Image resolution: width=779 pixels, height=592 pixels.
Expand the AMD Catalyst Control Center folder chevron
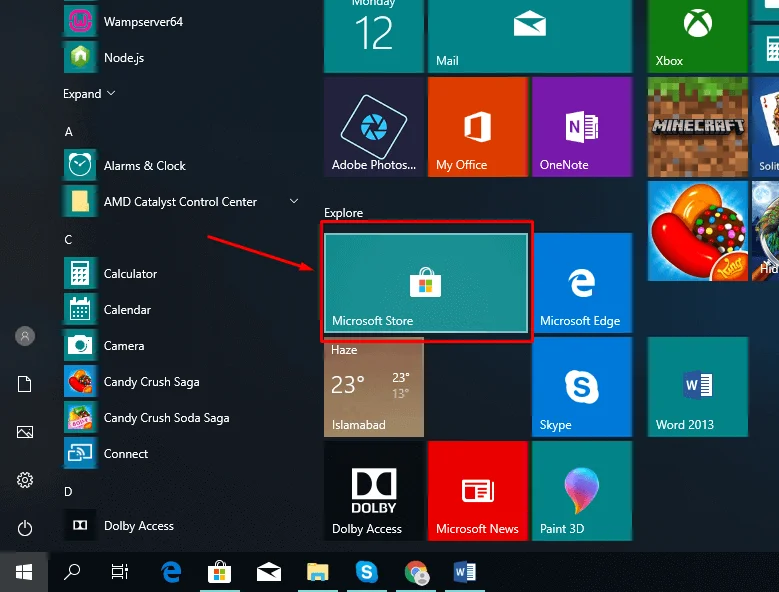[x=294, y=201]
